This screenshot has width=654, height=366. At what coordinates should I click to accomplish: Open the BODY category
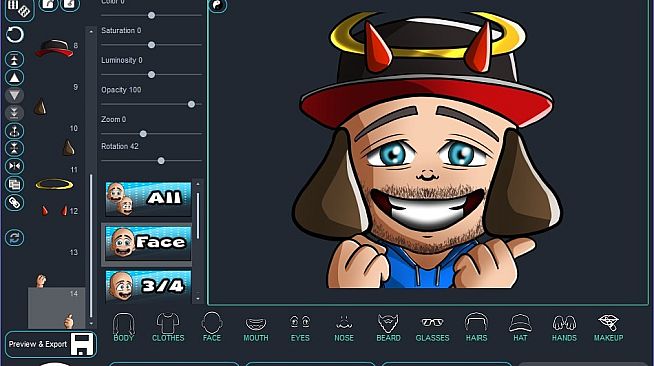point(123,328)
